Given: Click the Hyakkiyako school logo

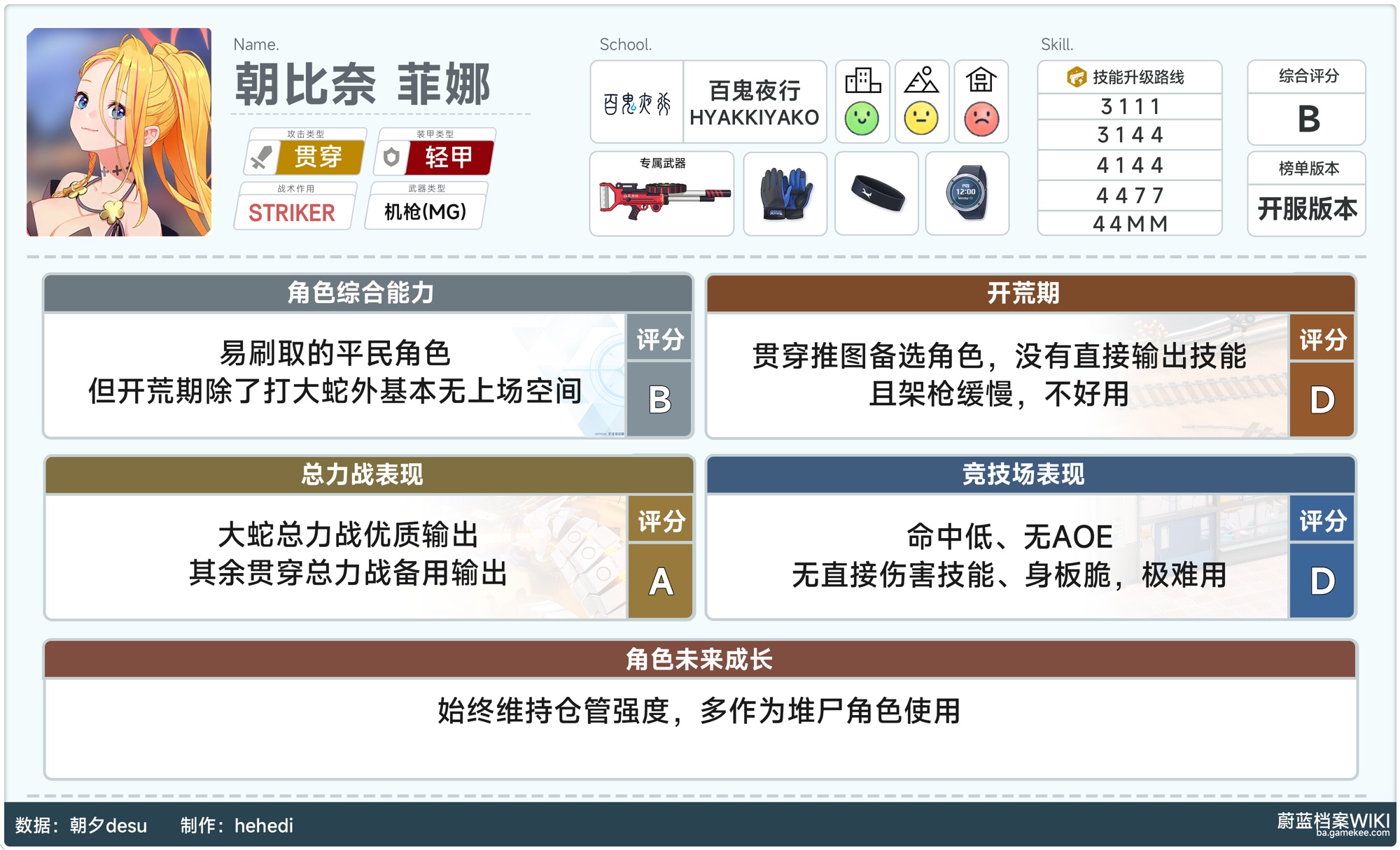Looking at the screenshot, I should pyautogui.click(x=637, y=103).
